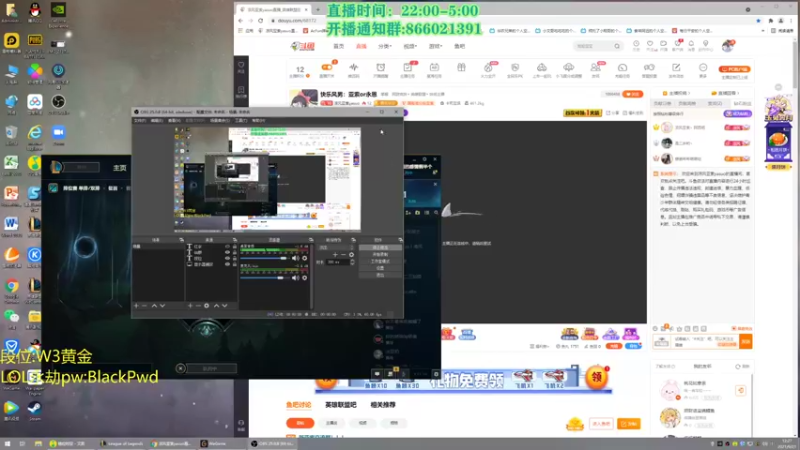This screenshot has height=450, width=800.
Task: Open the 帮助 menu in OBS
Action: pyautogui.click(x=259, y=120)
